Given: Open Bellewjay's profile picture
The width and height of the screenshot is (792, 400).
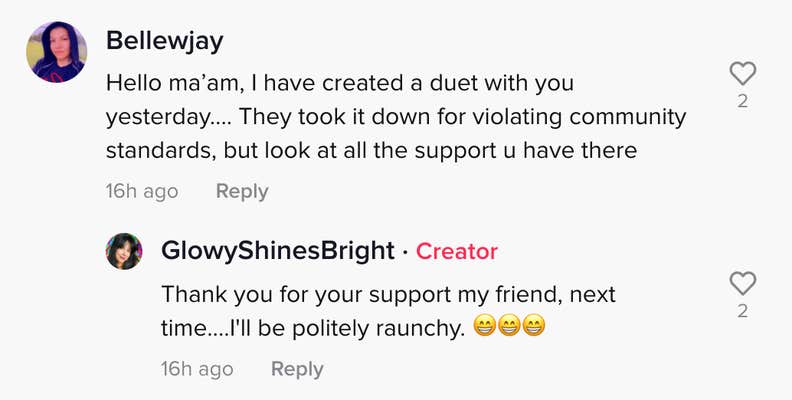Looking at the screenshot, I should (56, 51).
